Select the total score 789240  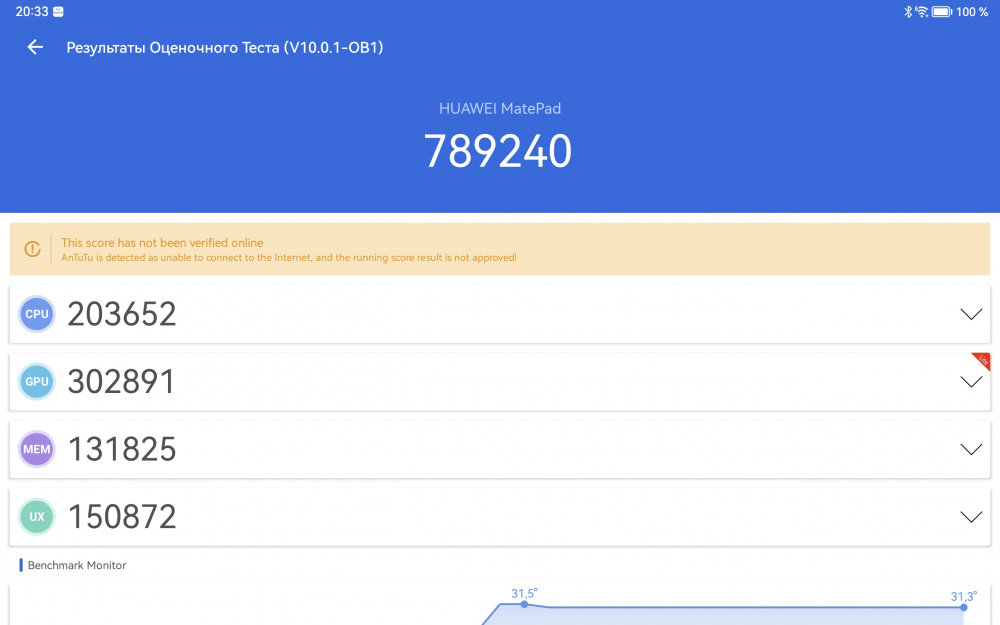pyautogui.click(x=498, y=152)
